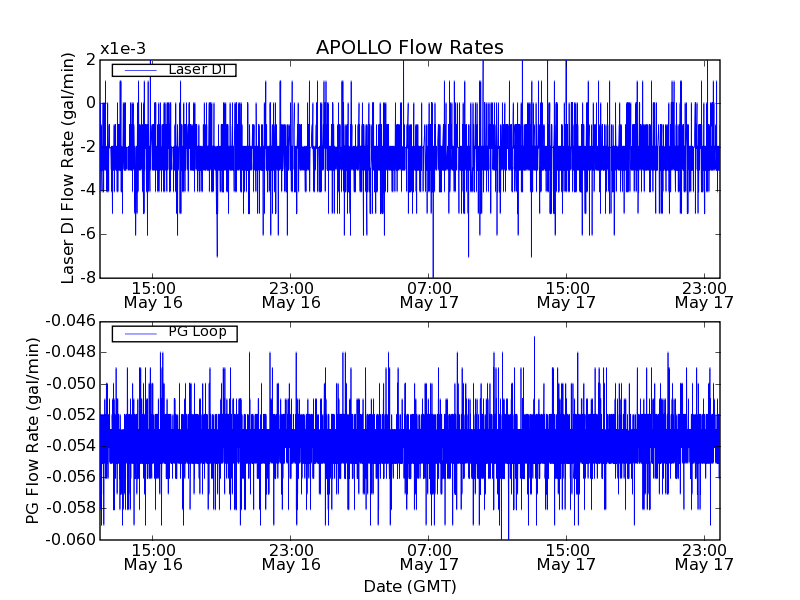Select the "PG Loop" legend label
This screenshot has width=800, height=600.
(x=197, y=332)
